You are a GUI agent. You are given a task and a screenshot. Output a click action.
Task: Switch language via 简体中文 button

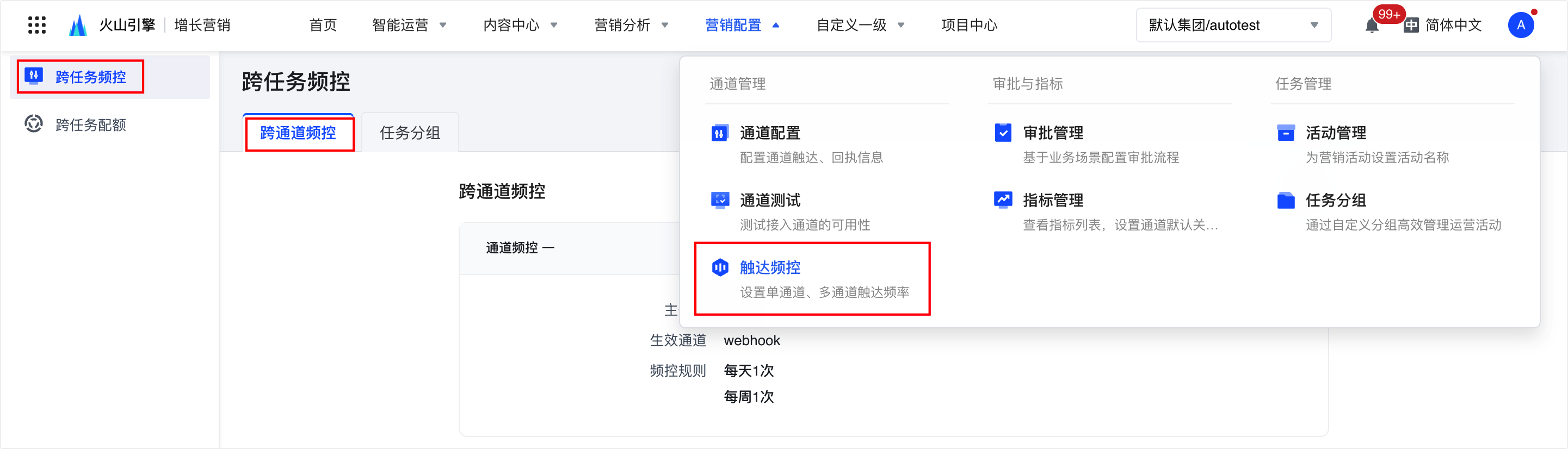point(1442,25)
